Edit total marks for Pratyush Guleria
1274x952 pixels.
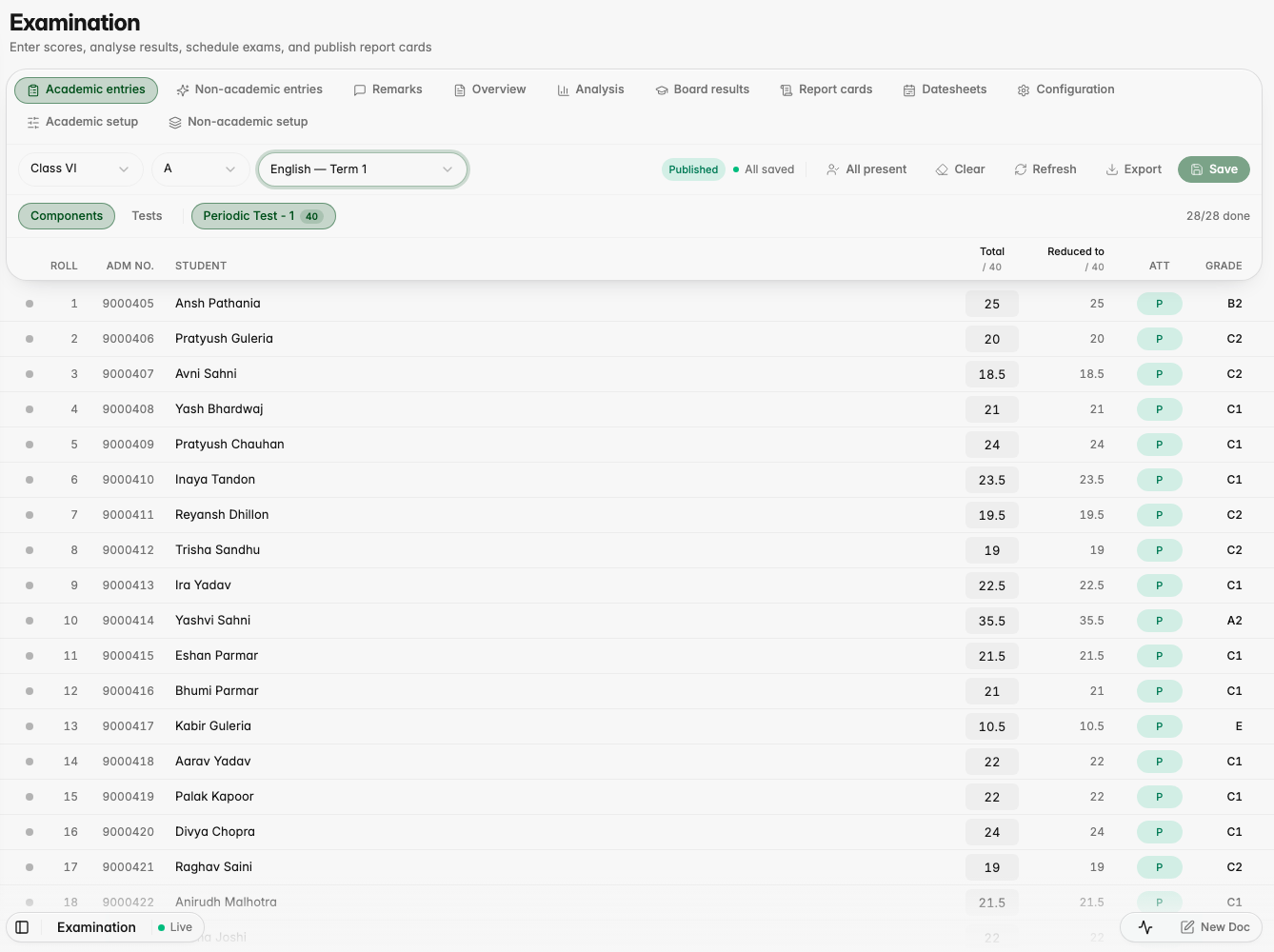pos(992,339)
